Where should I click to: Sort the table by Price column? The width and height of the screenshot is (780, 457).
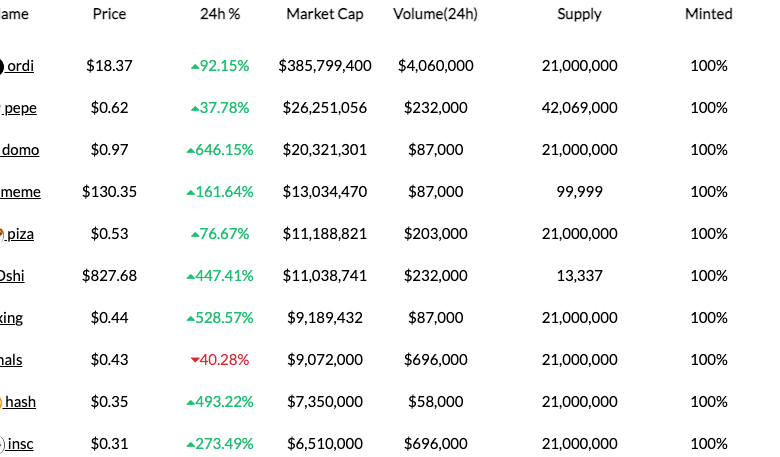pyautogui.click(x=109, y=14)
